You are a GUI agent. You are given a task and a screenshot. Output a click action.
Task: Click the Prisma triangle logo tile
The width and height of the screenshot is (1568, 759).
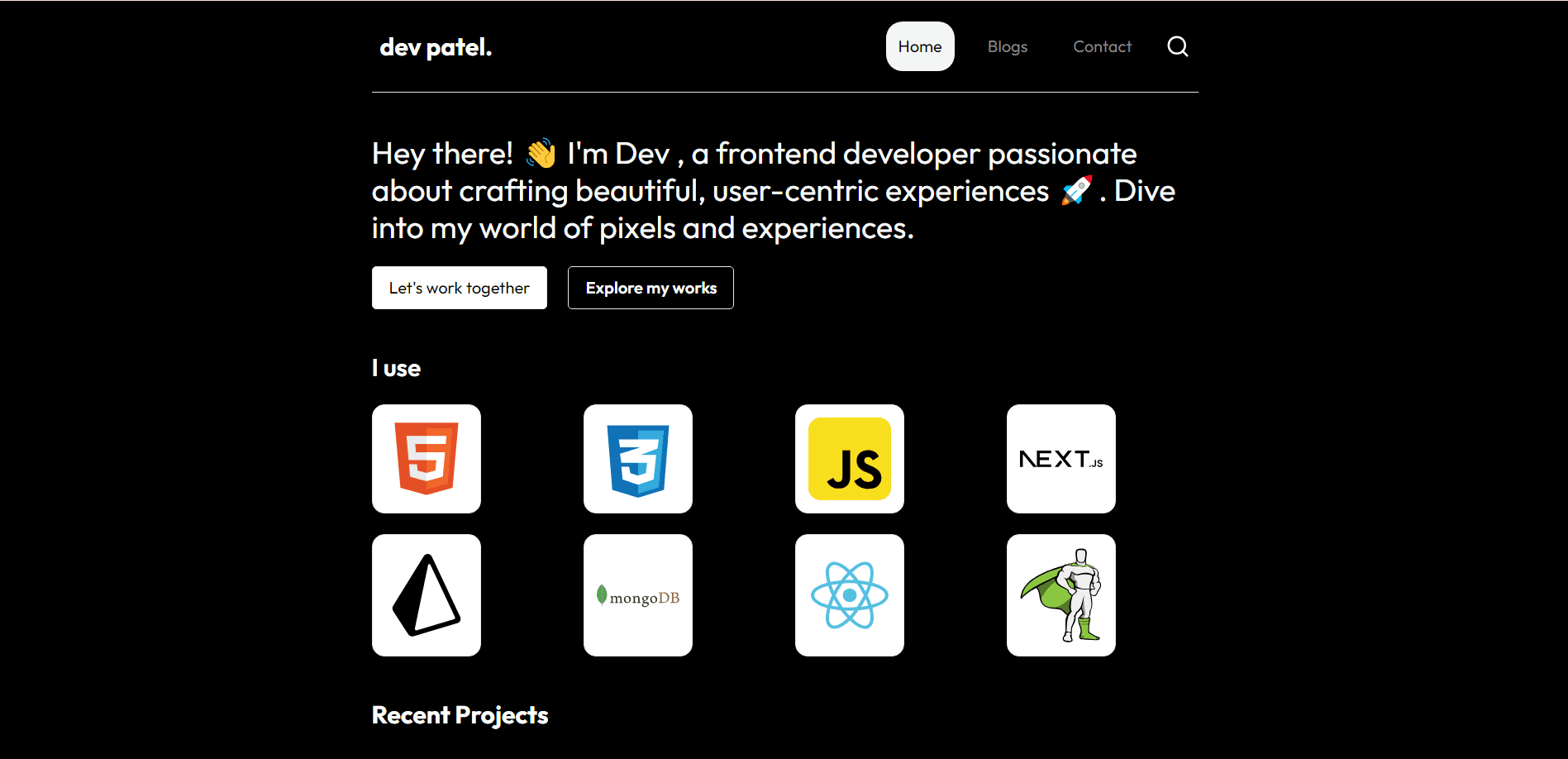427,595
